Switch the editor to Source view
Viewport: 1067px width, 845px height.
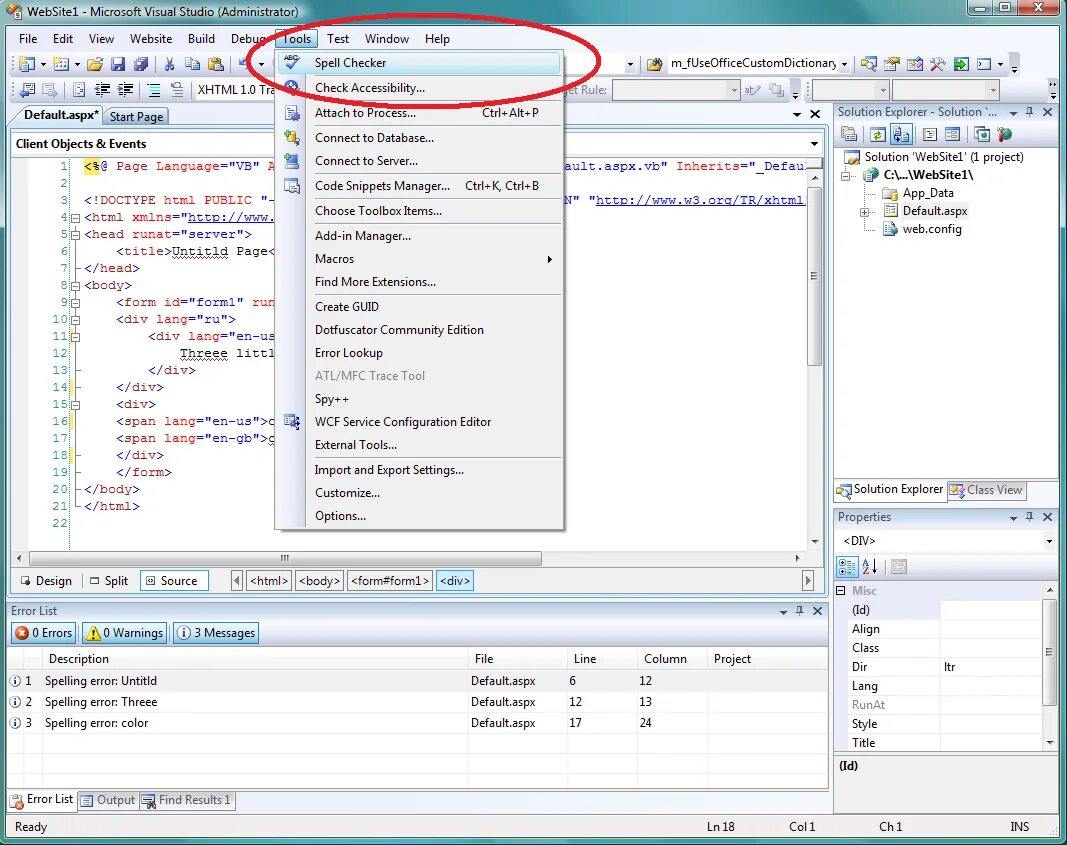174,580
